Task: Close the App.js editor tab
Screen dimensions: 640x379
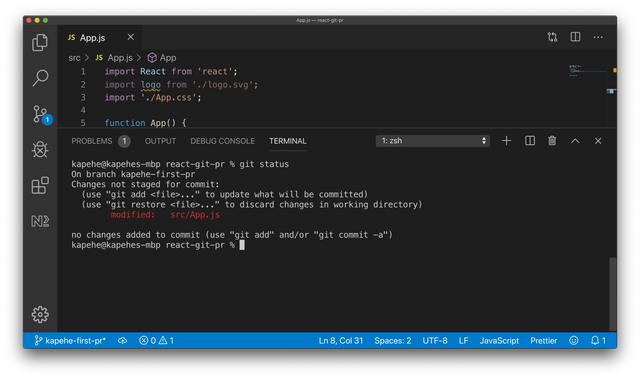Action: tap(131, 37)
